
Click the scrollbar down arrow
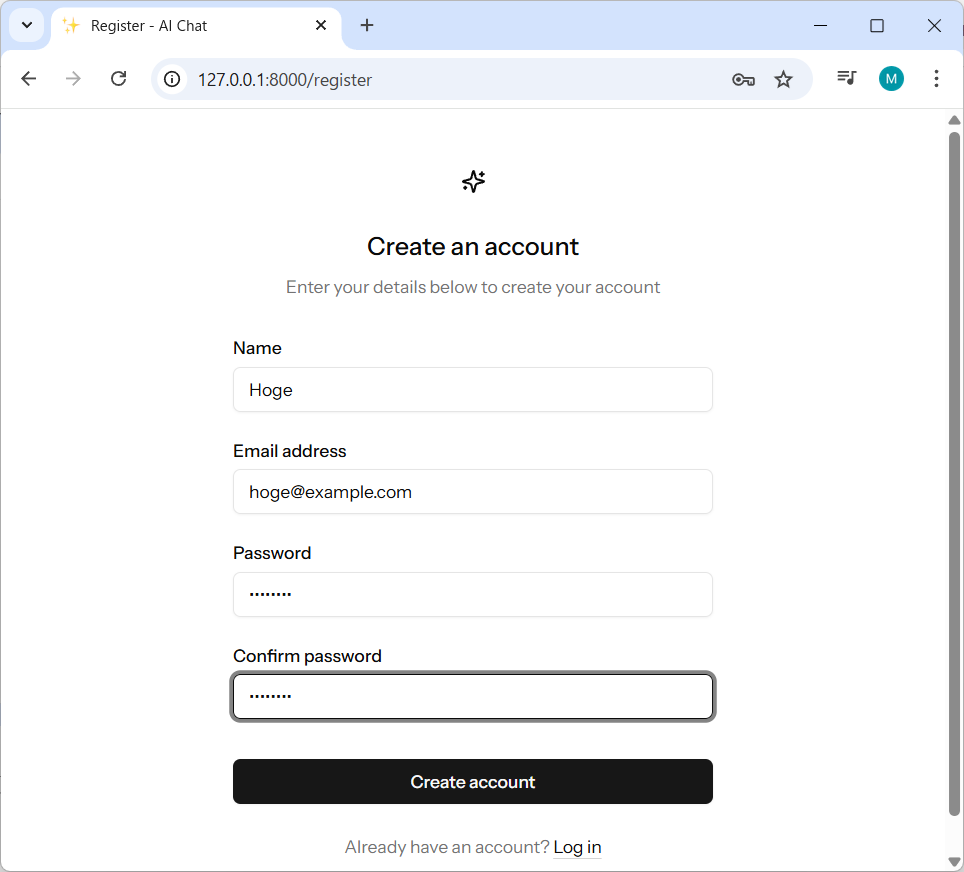pyautogui.click(x=954, y=862)
